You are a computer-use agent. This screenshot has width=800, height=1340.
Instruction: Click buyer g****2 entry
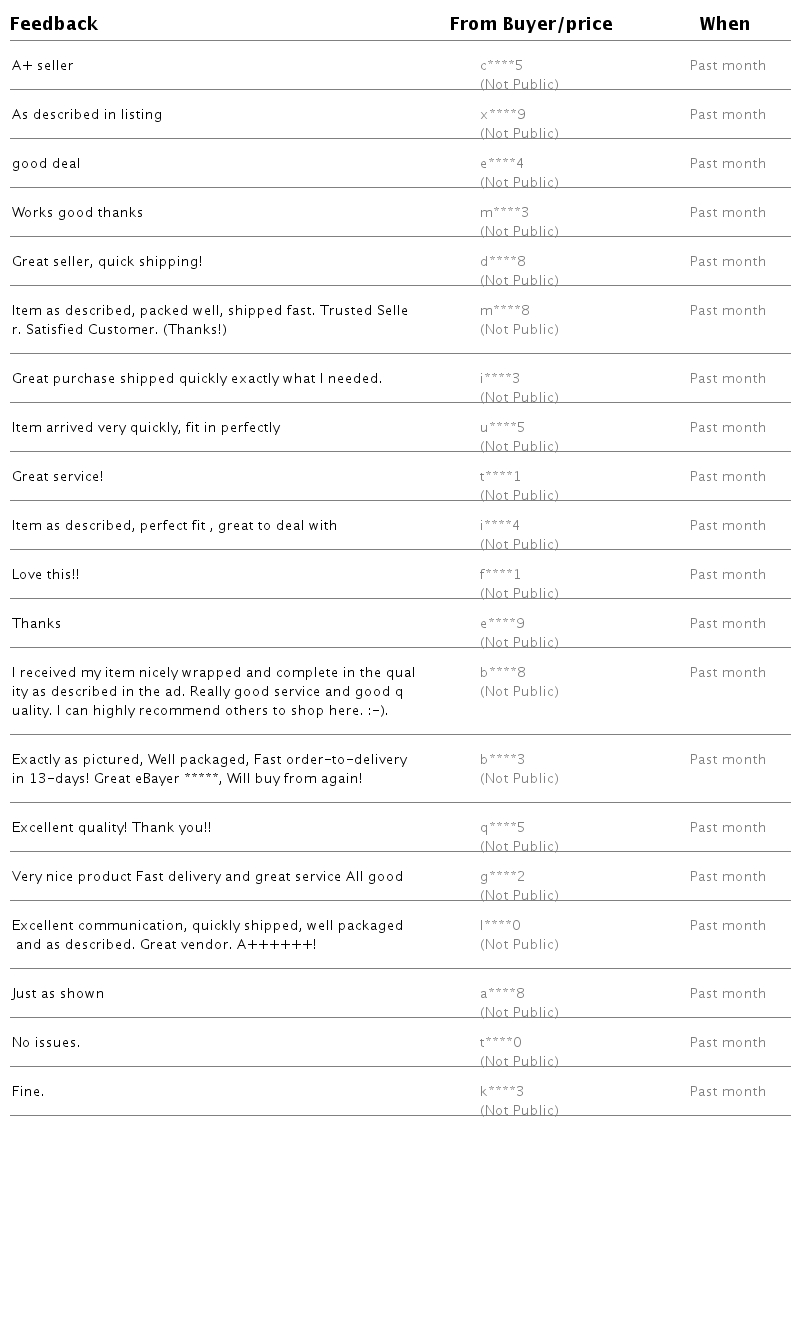point(502,877)
